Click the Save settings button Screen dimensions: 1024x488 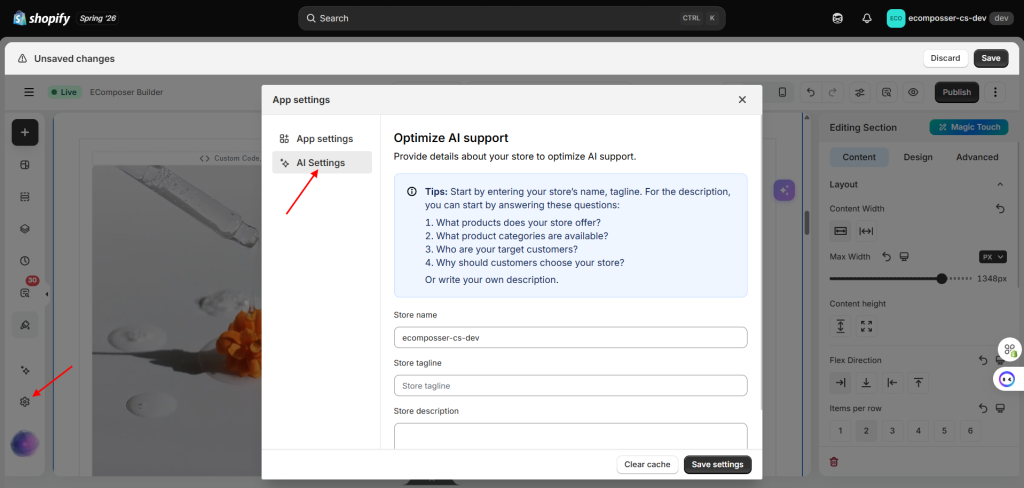pyautogui.click(x=718, y=464)
